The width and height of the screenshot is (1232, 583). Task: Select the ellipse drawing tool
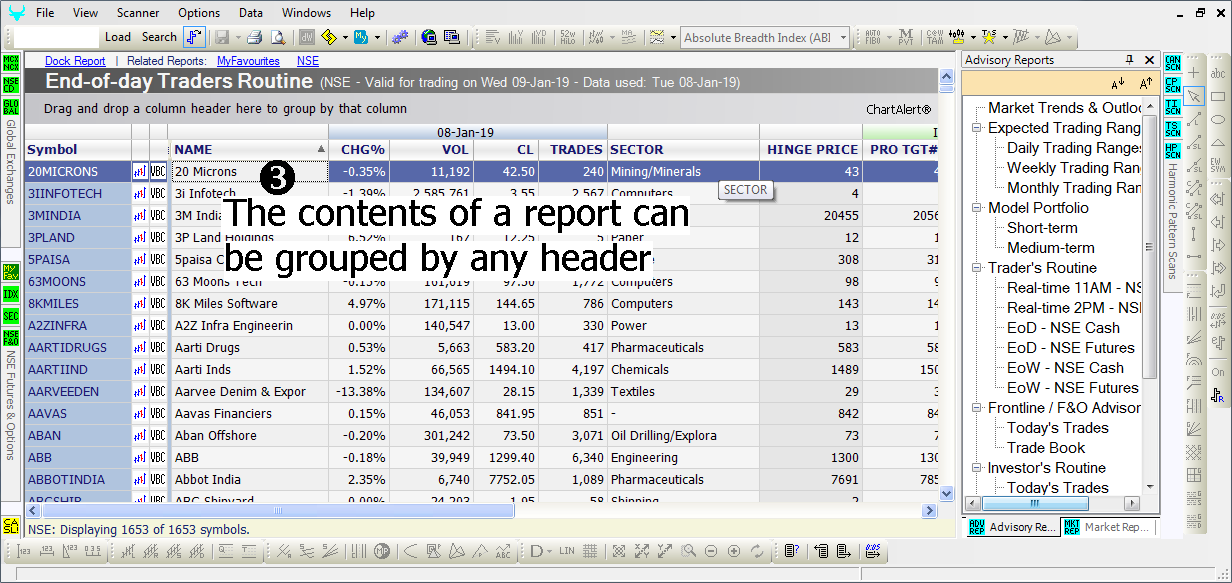tap(1218, 119)
